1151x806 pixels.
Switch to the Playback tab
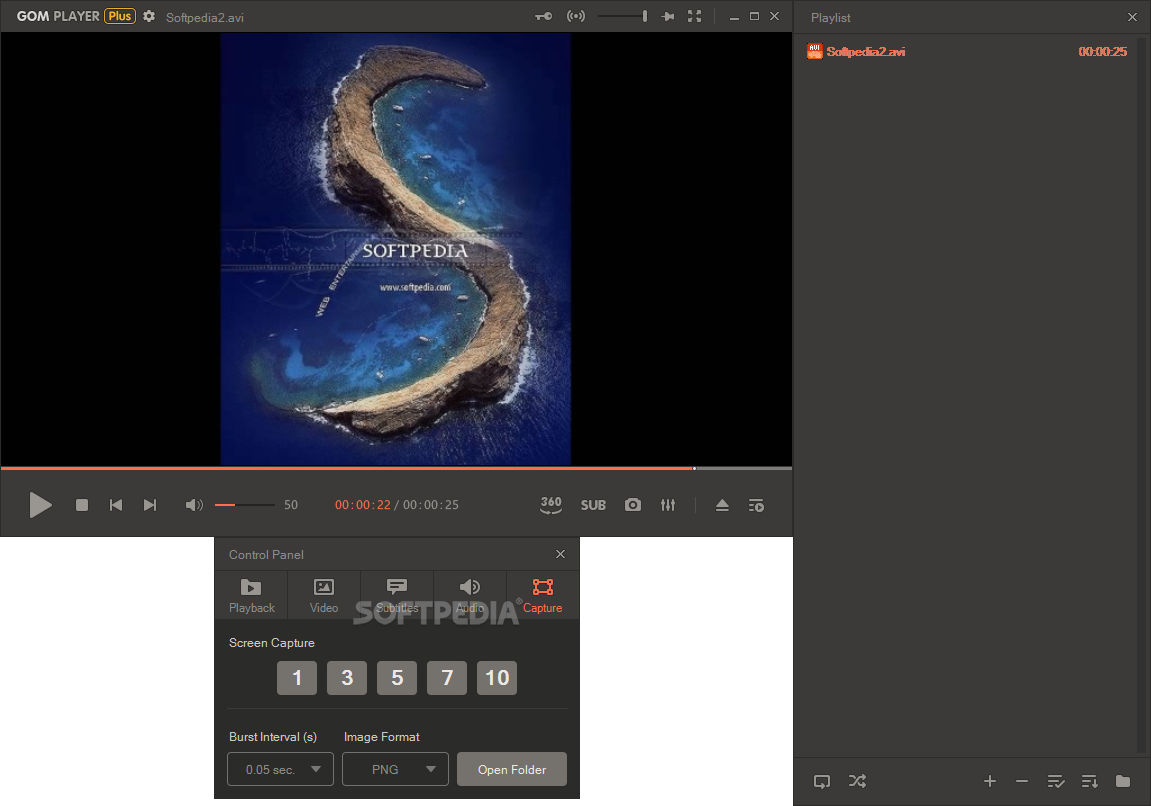pos(251,595)
